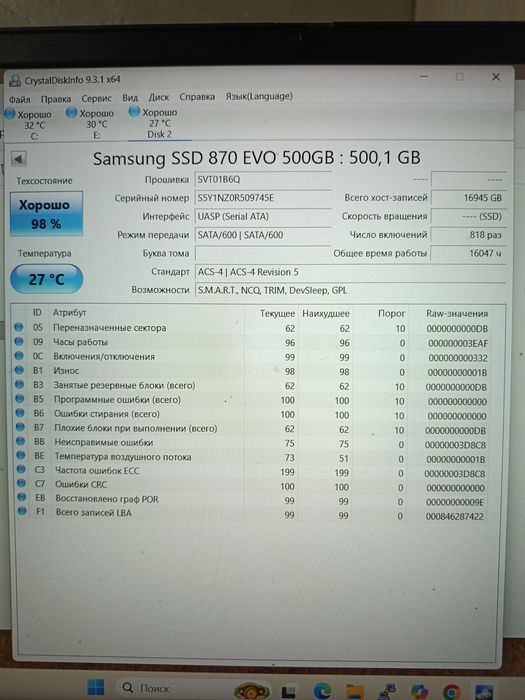The image size is (525, 700).
Task: Click the previous disk arrow button
Action: pyautogui.click(x=19, y=158)
